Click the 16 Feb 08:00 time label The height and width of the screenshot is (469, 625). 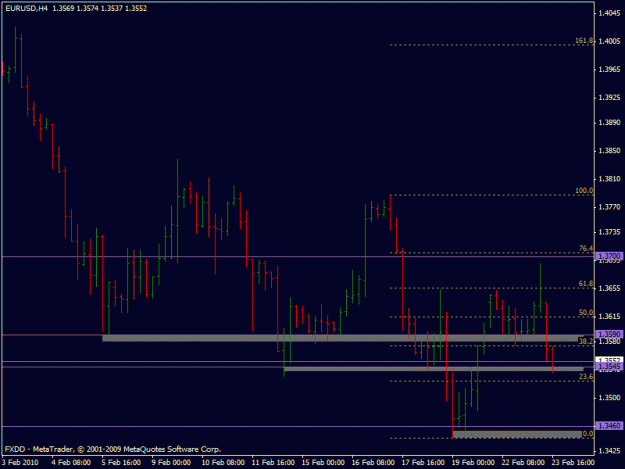373,463
